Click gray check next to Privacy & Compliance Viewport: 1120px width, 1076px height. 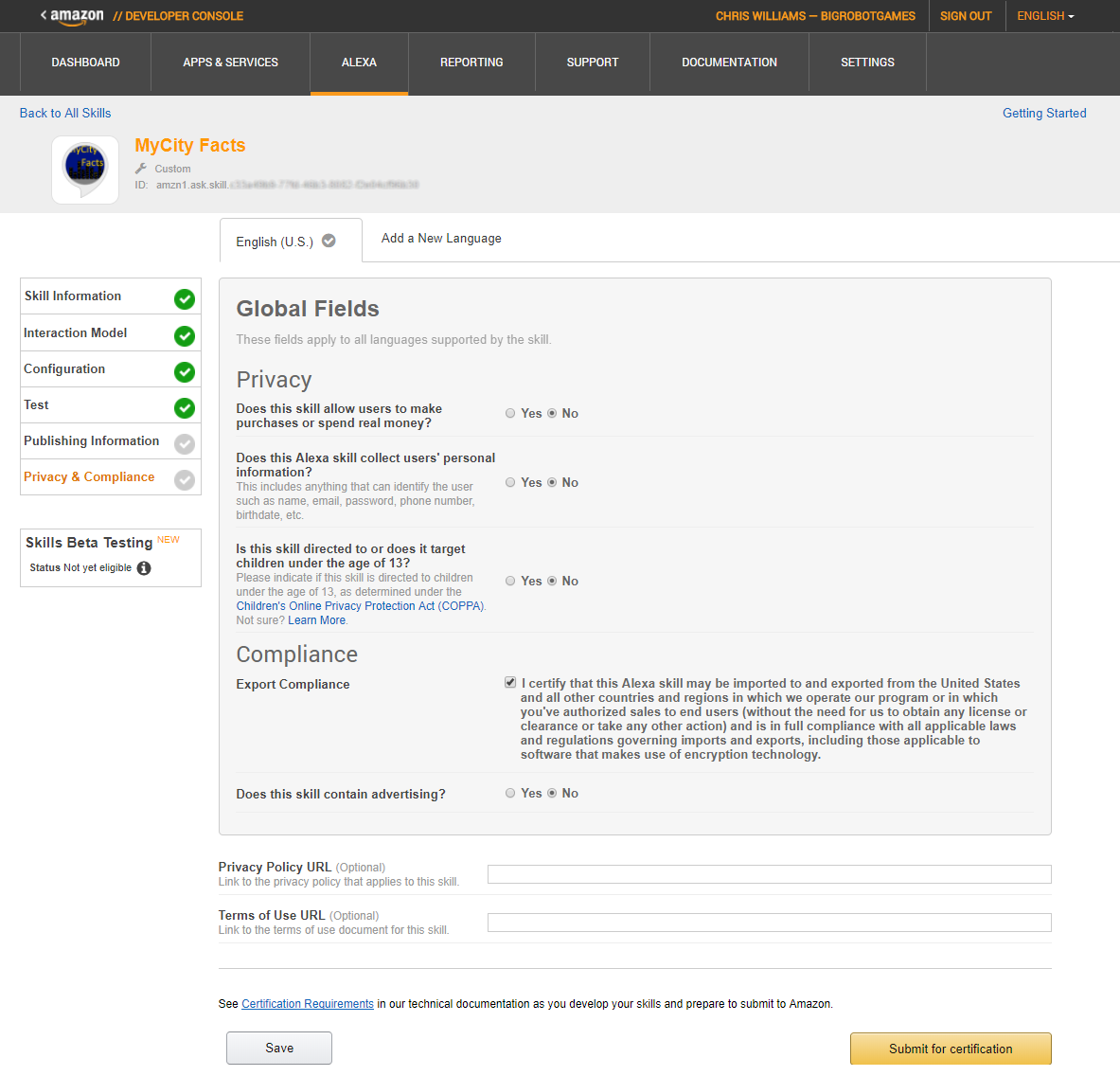click(x=185, y=479)
